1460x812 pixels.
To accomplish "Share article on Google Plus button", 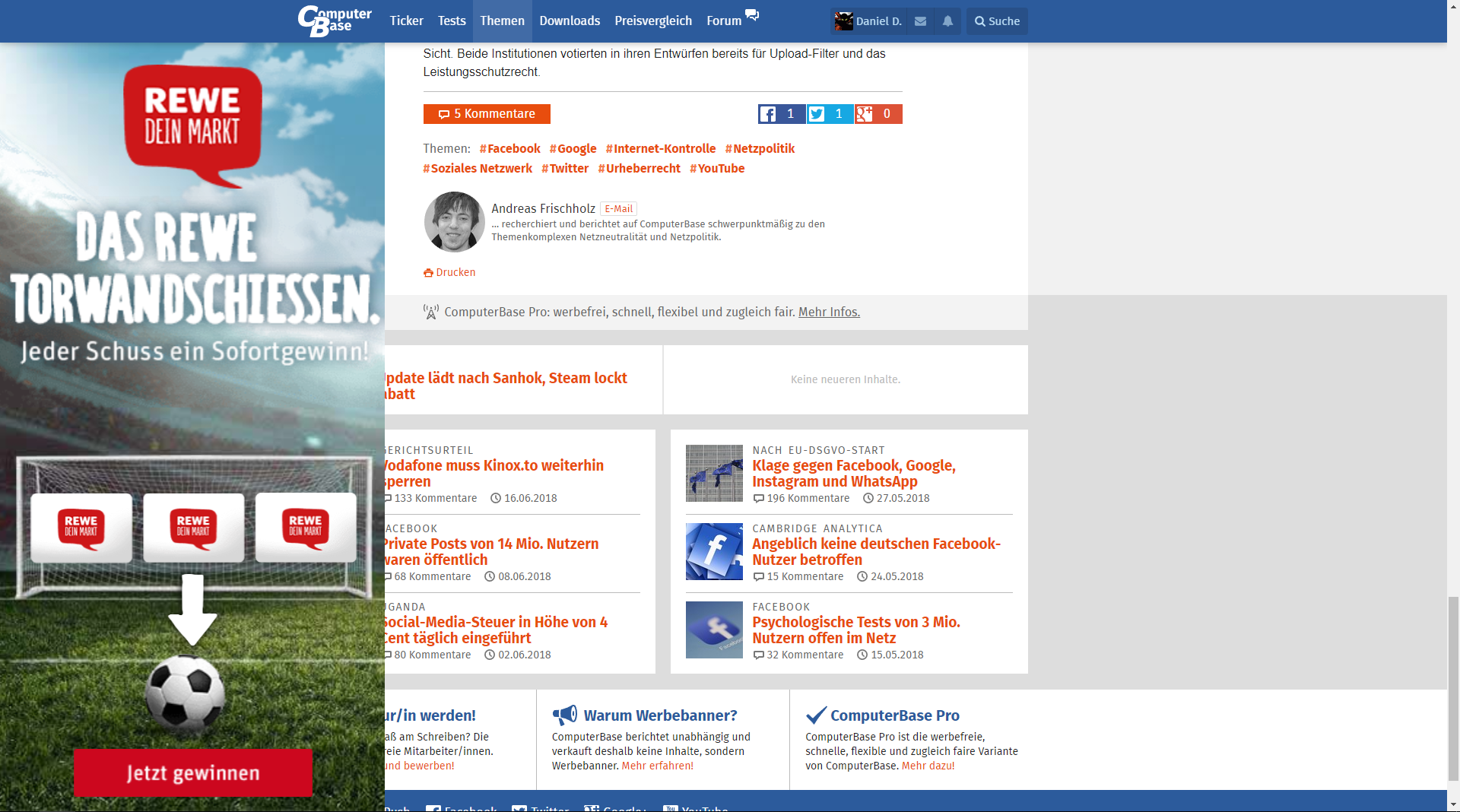I will pos(878,114).
